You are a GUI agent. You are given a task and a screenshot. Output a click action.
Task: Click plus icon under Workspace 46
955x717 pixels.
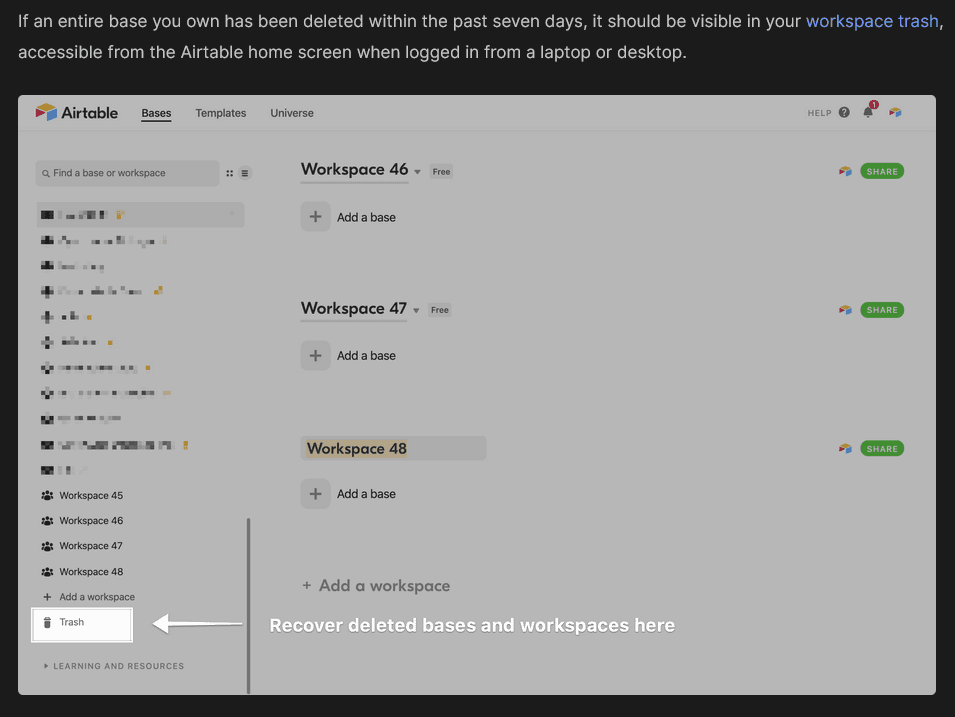315,217
